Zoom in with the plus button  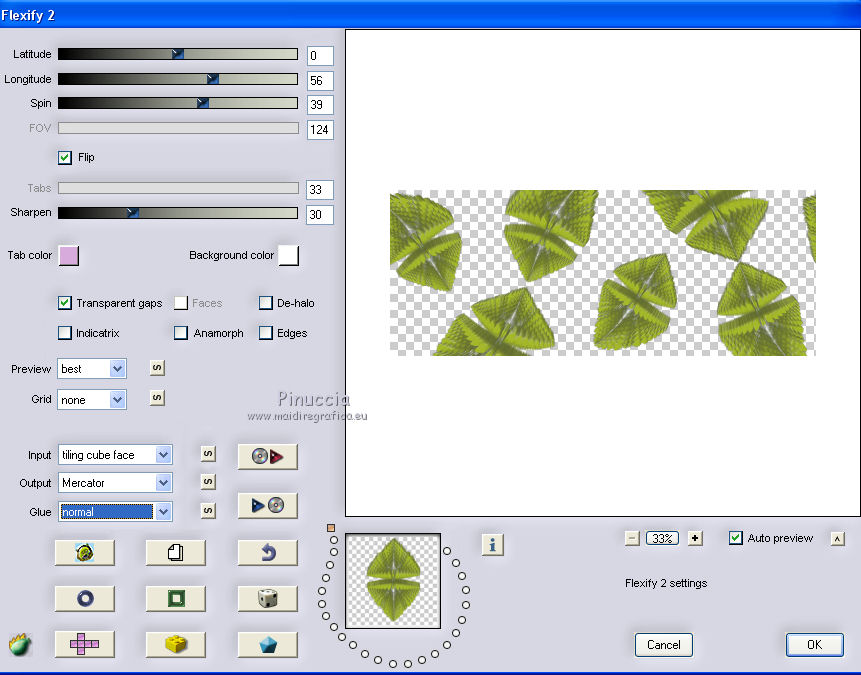click(695, 538)
